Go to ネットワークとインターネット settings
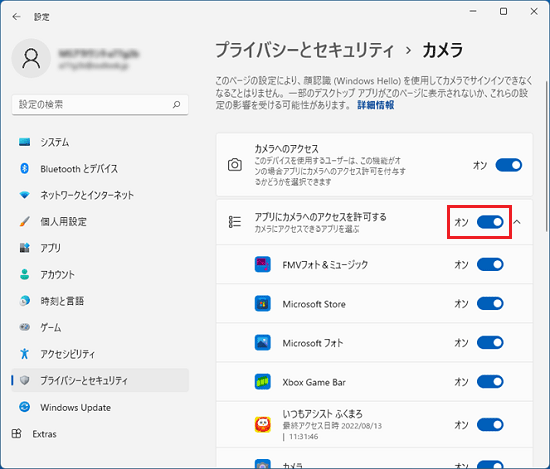Image resolution: width=550 pixels, height=469 pixels. click(x=100, y=195)
